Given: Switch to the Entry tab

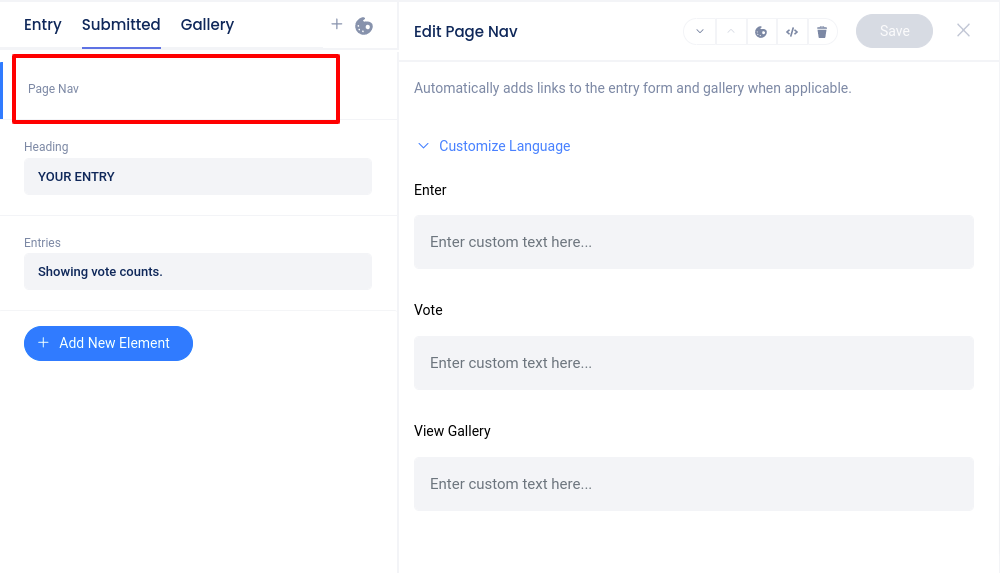Looking at the screenshot, I should pyautogui.click(x=43, y=25).
